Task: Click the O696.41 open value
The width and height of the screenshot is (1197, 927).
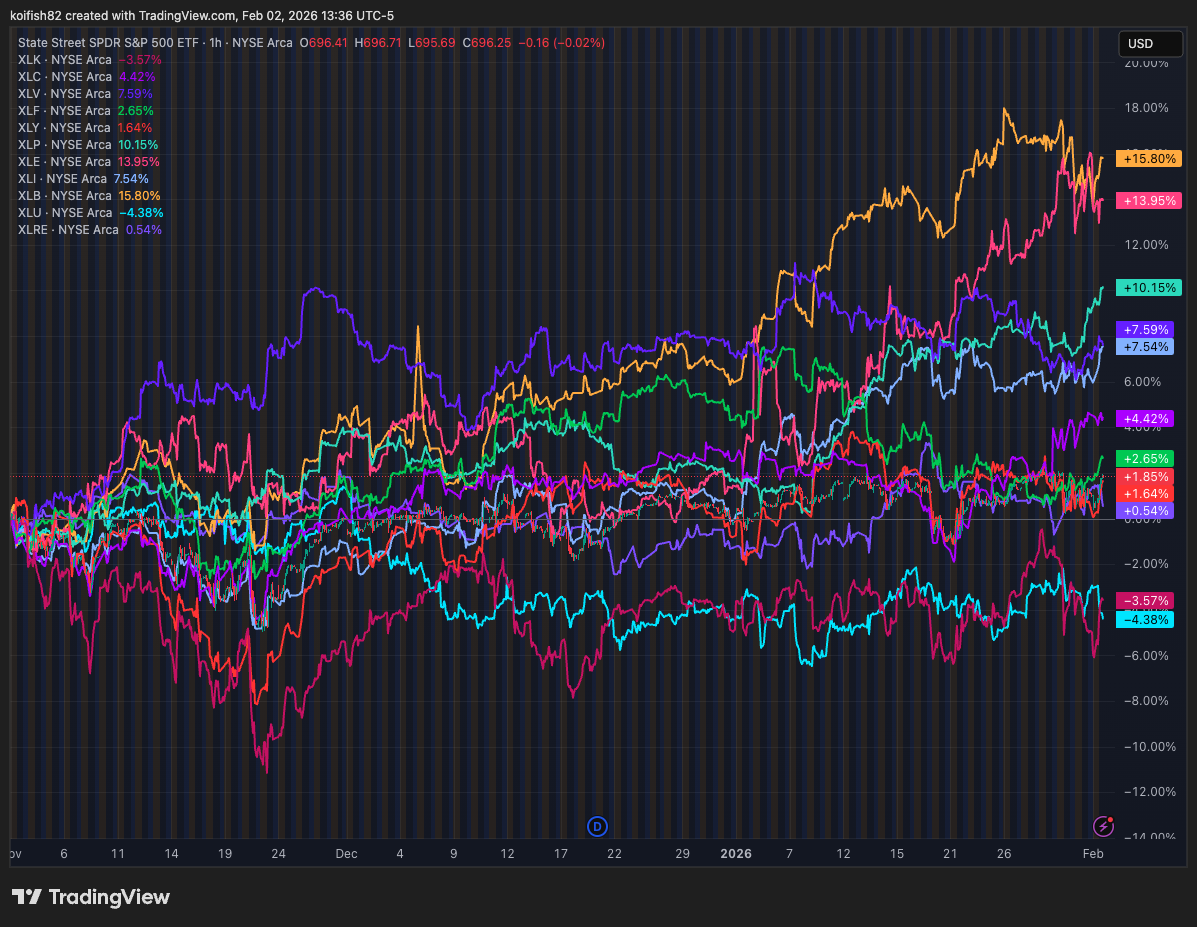Action: pyautogui.click(x=323, y=43)
